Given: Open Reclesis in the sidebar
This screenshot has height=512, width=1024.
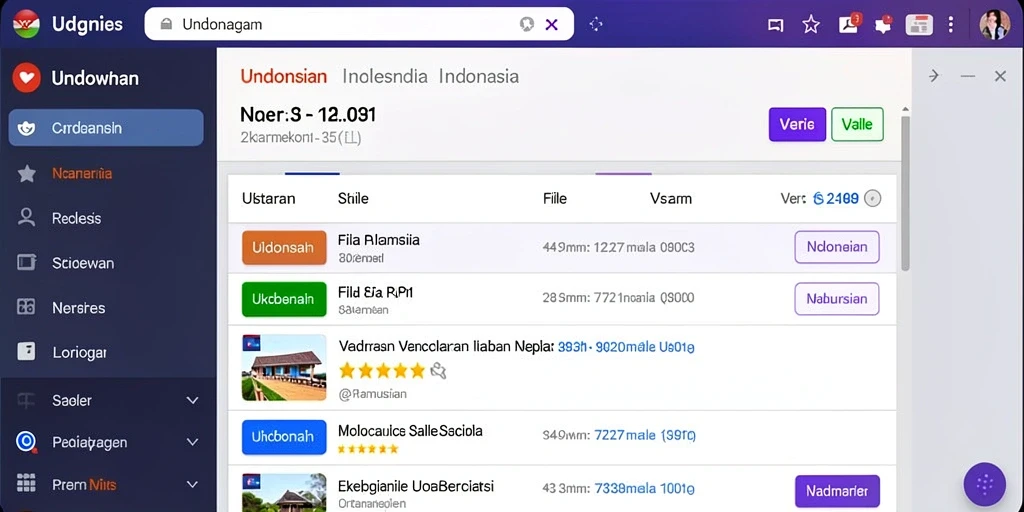Looking at the screenshot, I should tap(76, 218).
